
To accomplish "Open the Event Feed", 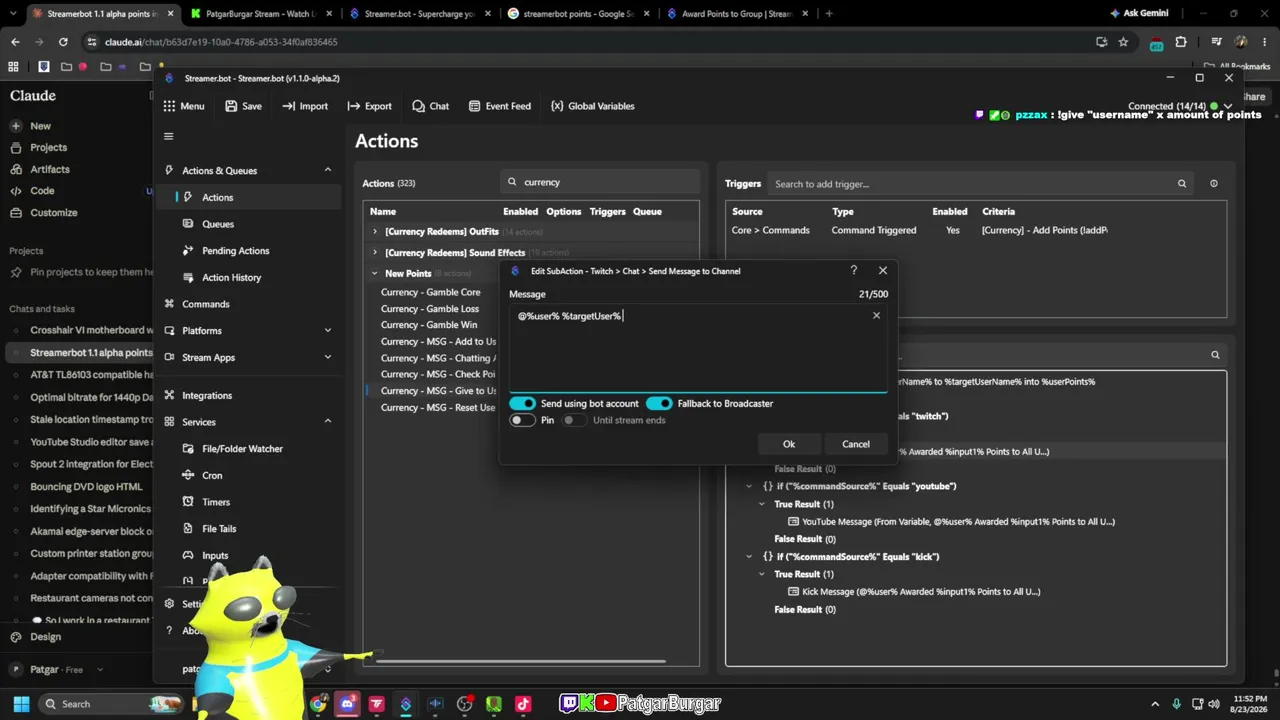I will point(499,106).
